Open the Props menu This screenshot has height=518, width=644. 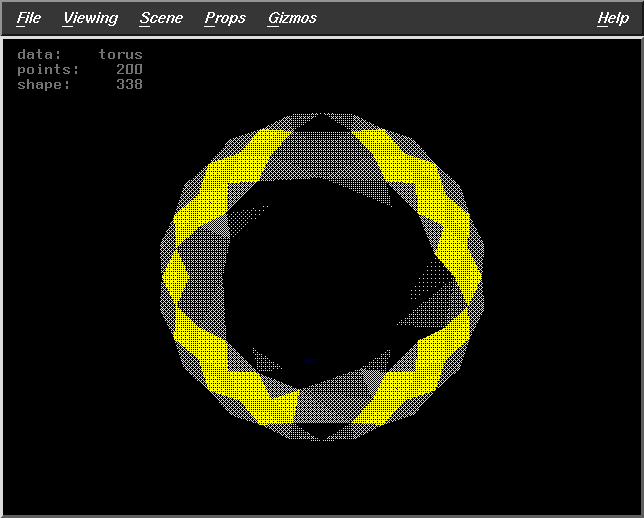(x=225, y=18)
